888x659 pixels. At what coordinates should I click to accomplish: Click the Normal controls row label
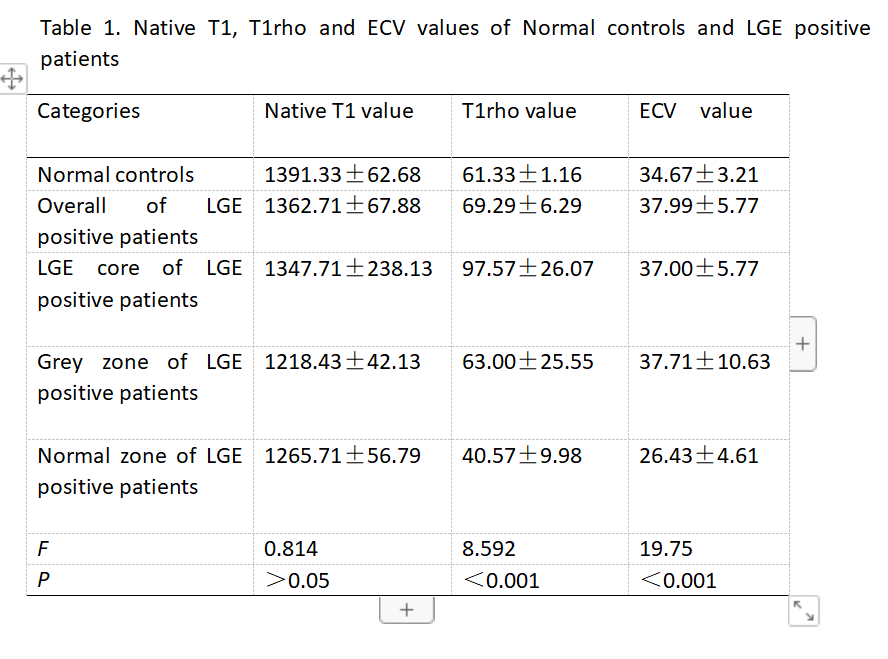(116, 175)
